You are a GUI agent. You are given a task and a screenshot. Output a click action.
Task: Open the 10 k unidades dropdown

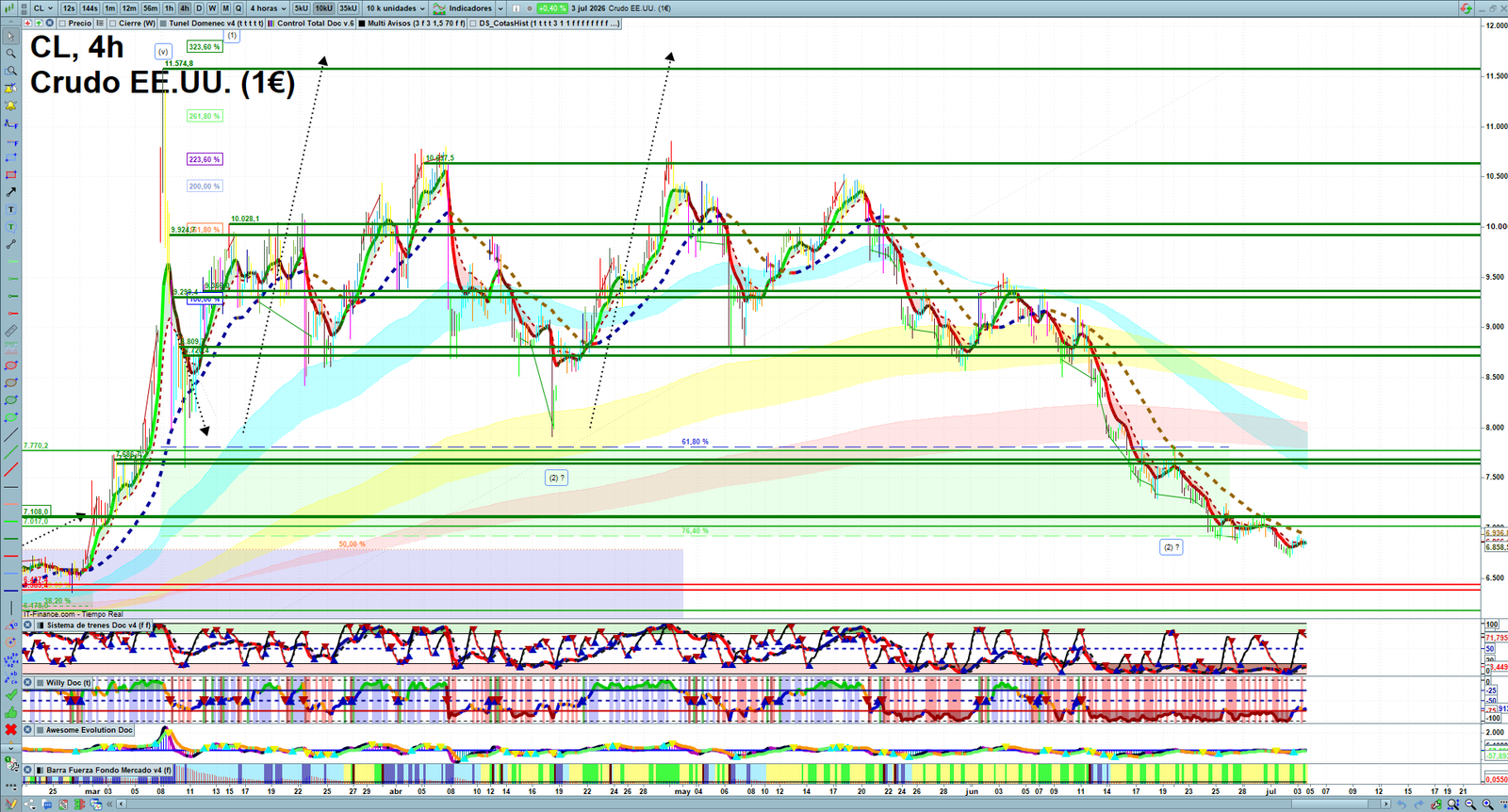click(396, 8)
